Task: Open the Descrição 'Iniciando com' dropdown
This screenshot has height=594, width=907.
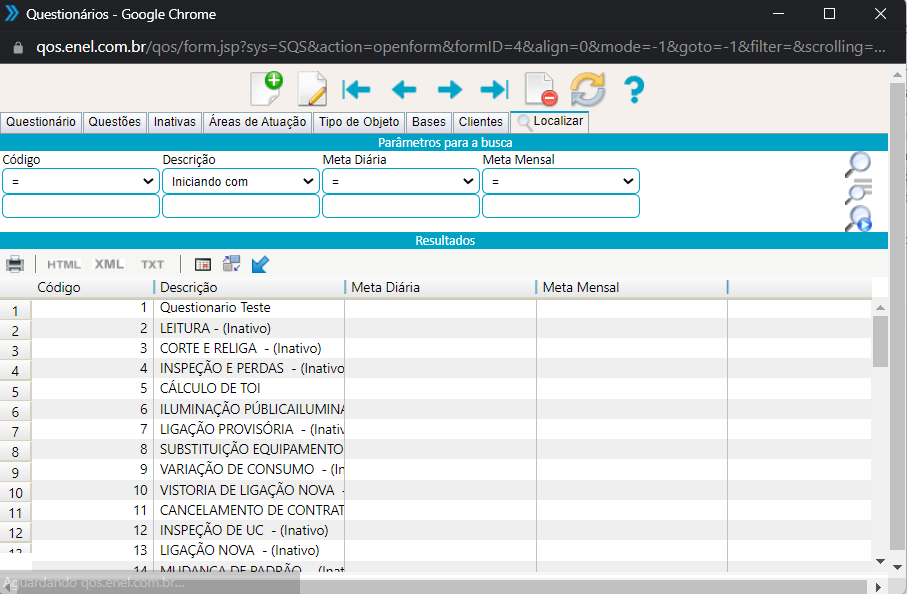Action: [241, 181]
